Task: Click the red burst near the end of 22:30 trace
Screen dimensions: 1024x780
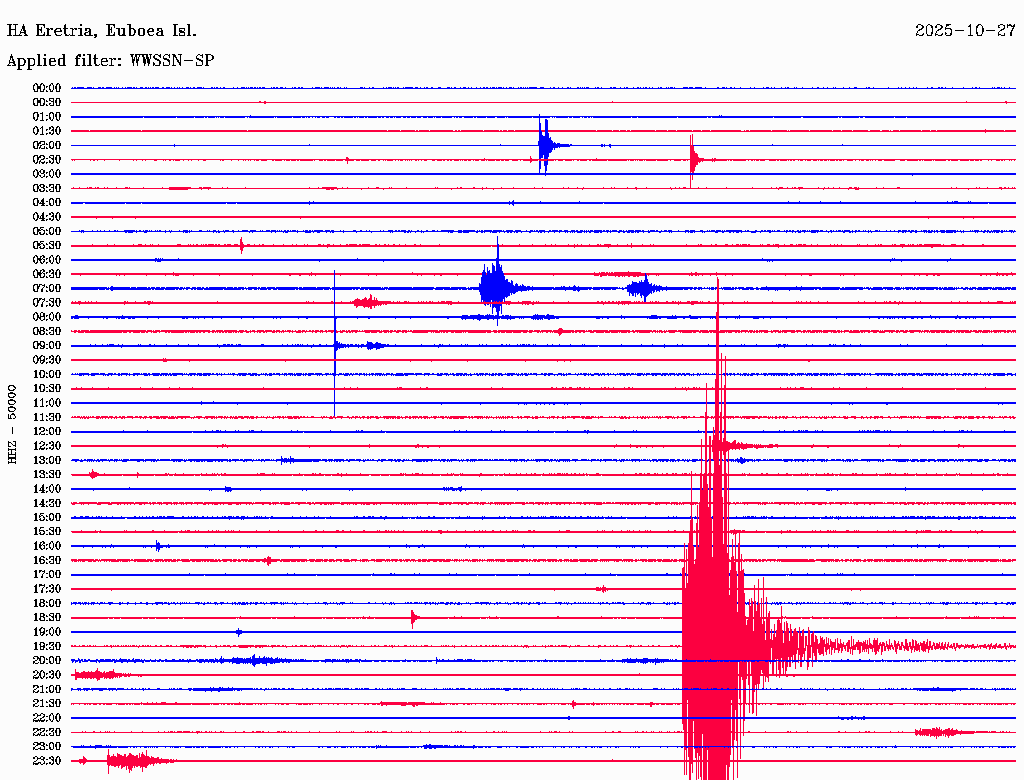Action: pos(939,732)
